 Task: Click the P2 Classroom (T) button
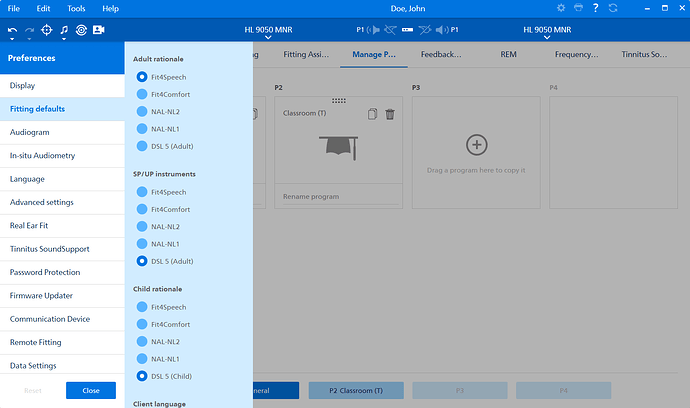tap(356, 390)
